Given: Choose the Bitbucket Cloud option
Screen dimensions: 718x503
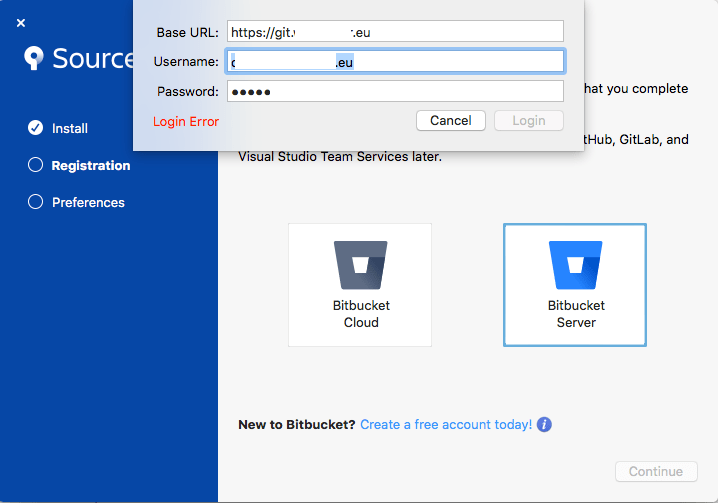Looking at the screenshot, I should [360, 285].
